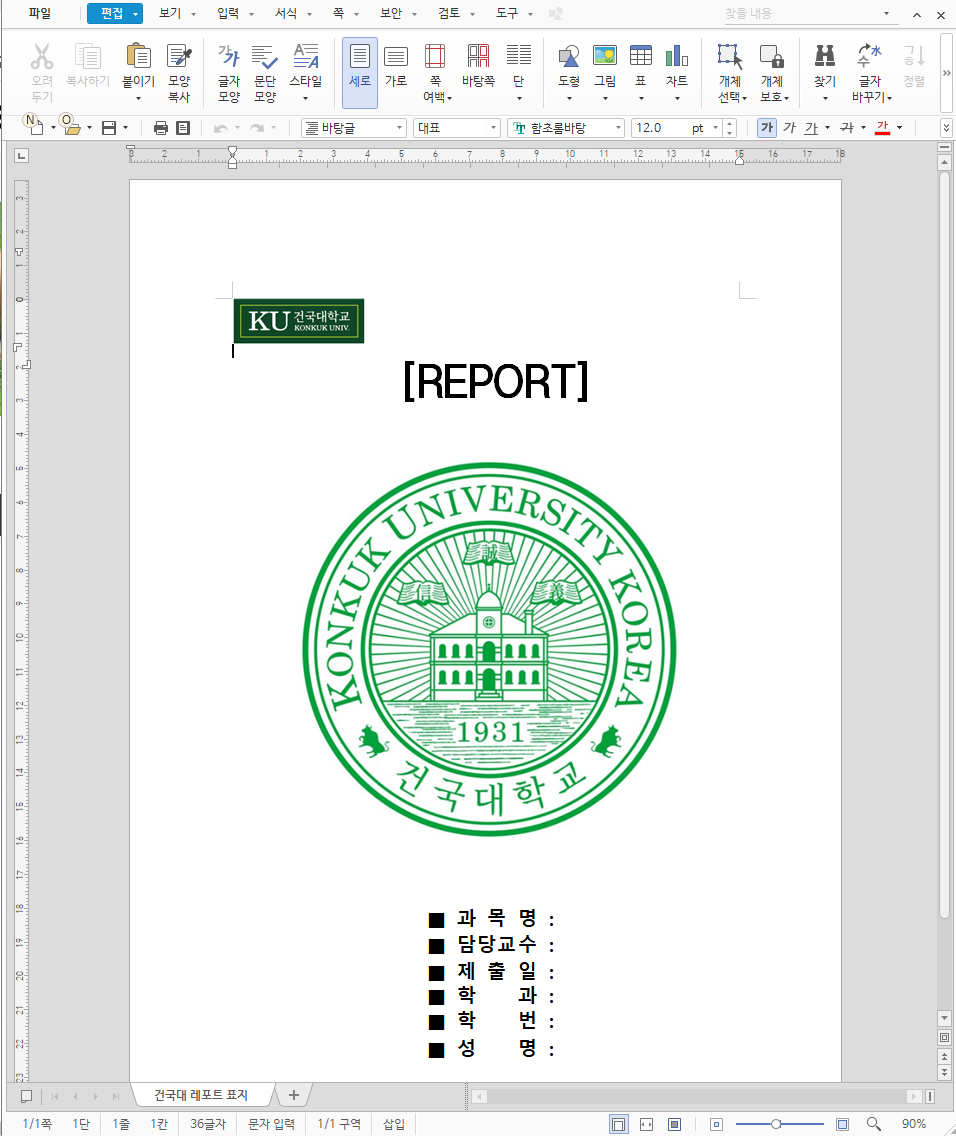Click the 복사하기 (Copy) icon
The width and height of the screenshot is (956, 1136).
[88, 57]
